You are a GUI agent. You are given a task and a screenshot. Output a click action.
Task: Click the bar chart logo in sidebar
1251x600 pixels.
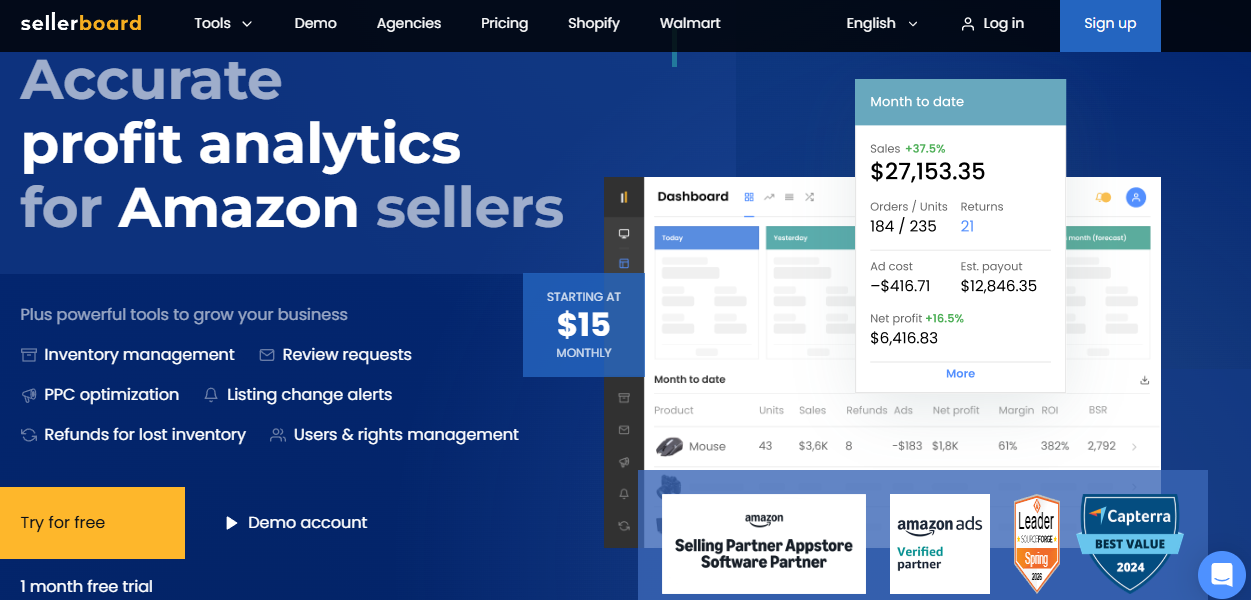pos(624,198)
